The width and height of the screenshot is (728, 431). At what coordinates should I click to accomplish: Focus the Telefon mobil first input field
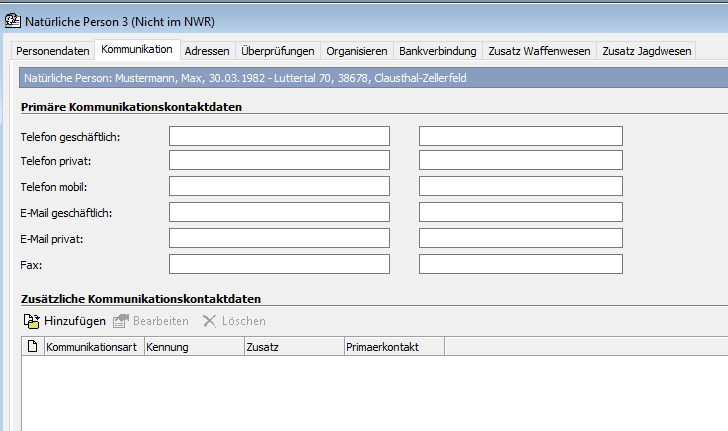[279, 186]
